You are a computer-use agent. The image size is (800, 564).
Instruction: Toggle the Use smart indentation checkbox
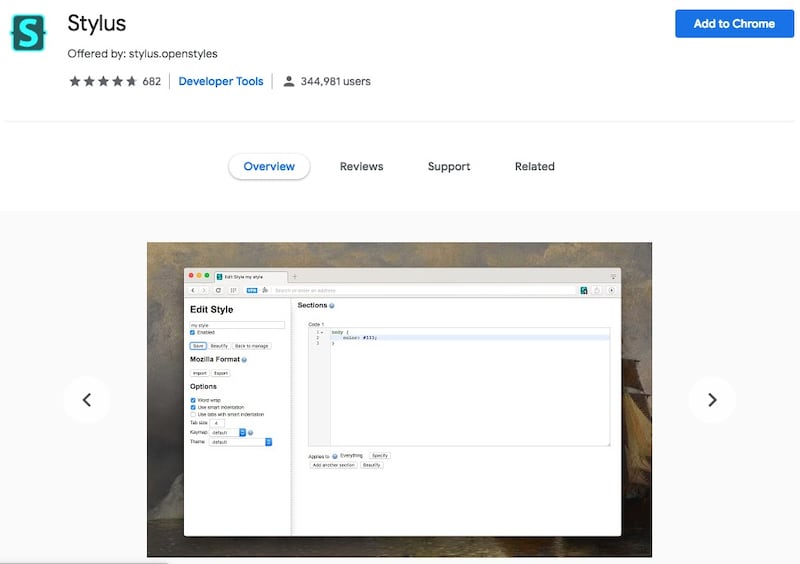pyautogui.click(x=193, y=407)
